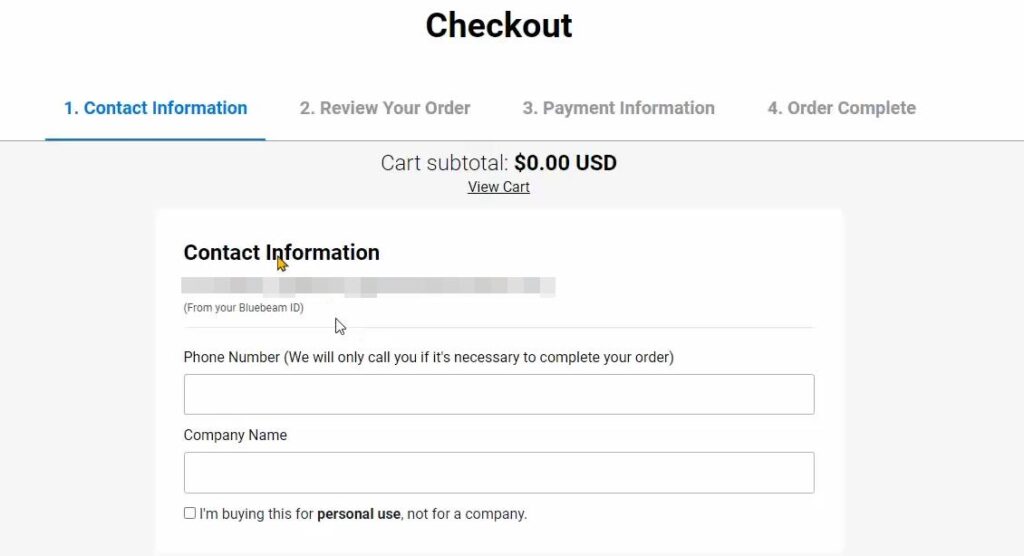
Task: Click into the Company Name text box
Action: (499, 472)
